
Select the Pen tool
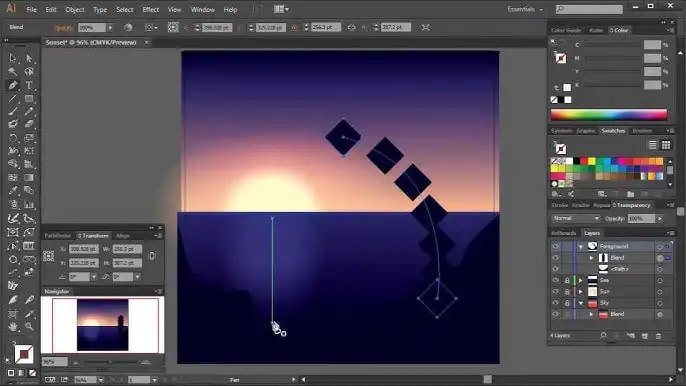13,85
